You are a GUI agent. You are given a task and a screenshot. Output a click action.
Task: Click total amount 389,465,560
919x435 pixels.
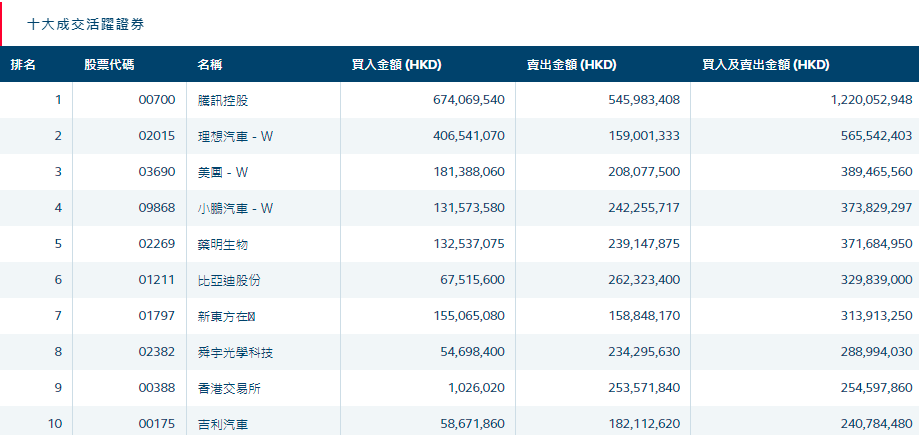[x=877, y=172]
